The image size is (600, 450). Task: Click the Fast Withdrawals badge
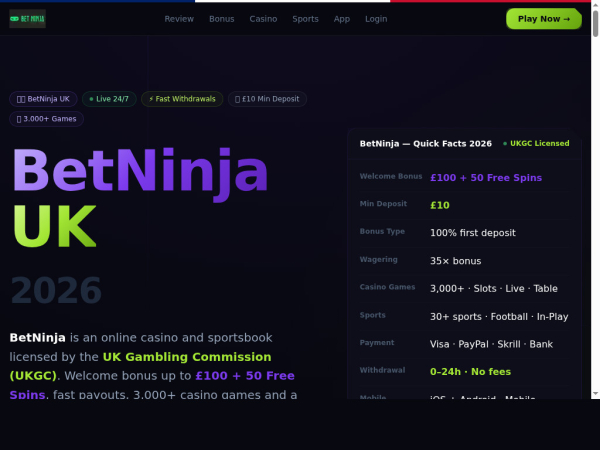coord(182,99)
